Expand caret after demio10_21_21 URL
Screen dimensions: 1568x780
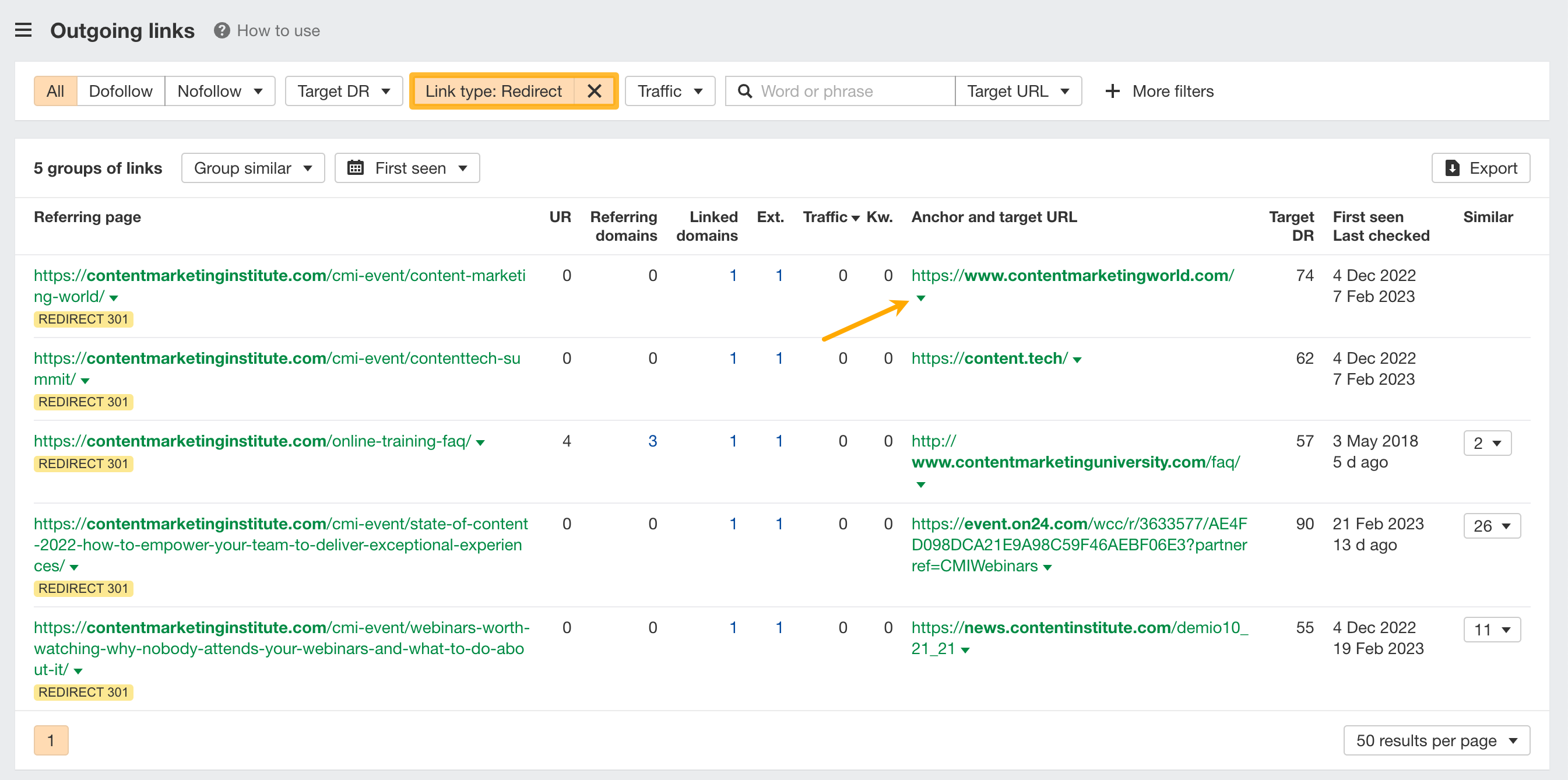click(x=965, y=649)
